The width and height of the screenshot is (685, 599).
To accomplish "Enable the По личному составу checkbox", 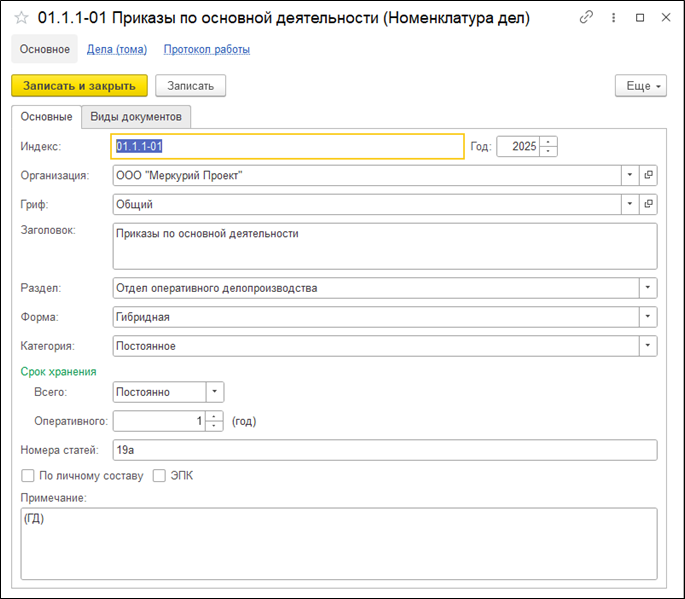I will [27, 476].
